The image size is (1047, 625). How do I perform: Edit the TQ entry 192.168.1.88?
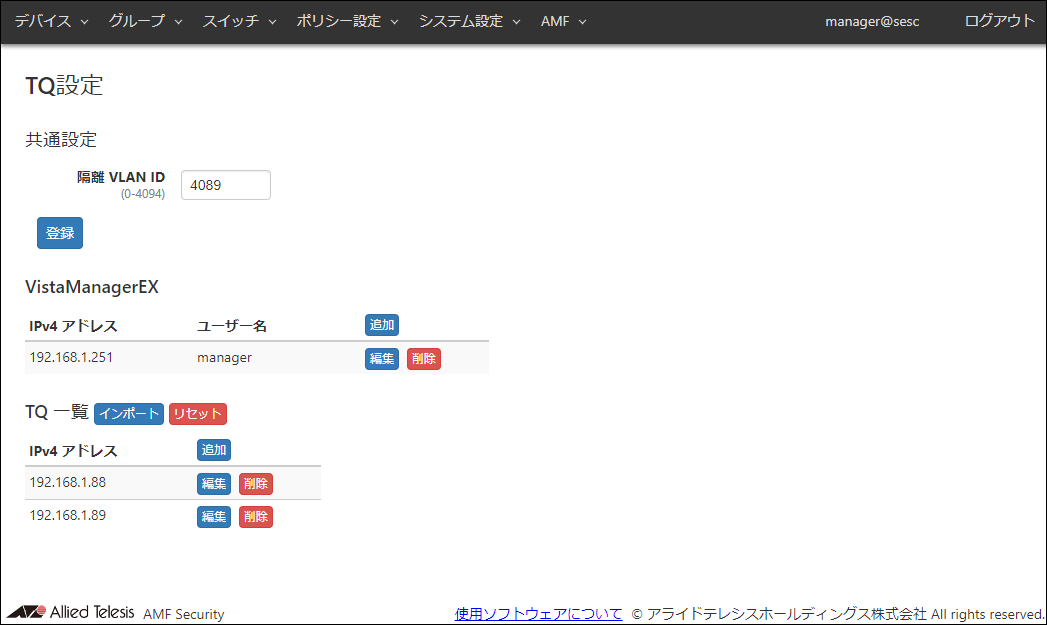point(214,484)
